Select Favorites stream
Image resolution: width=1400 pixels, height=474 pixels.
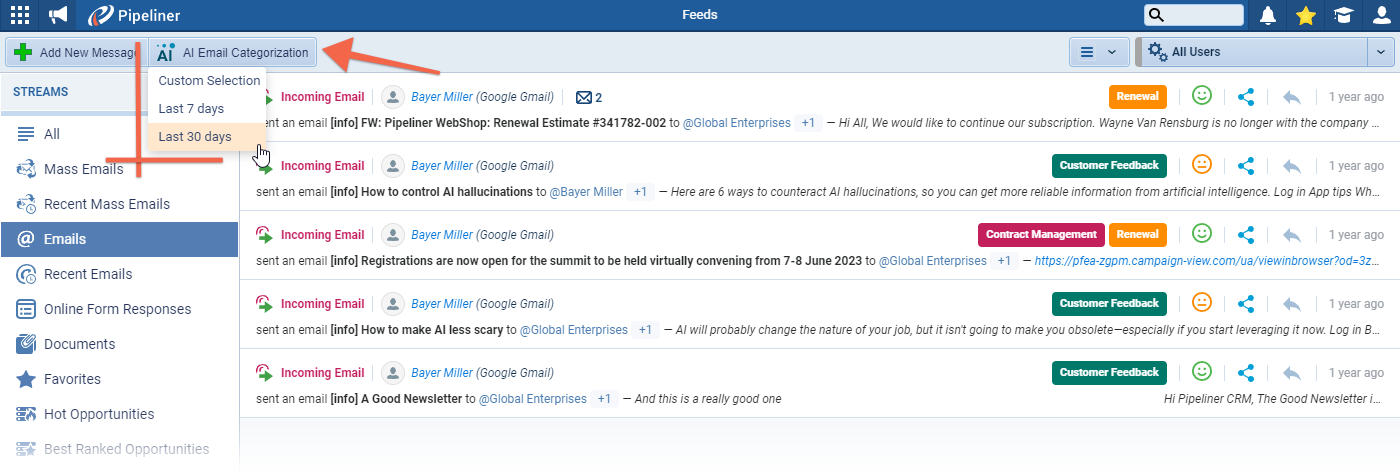(119, 379)
